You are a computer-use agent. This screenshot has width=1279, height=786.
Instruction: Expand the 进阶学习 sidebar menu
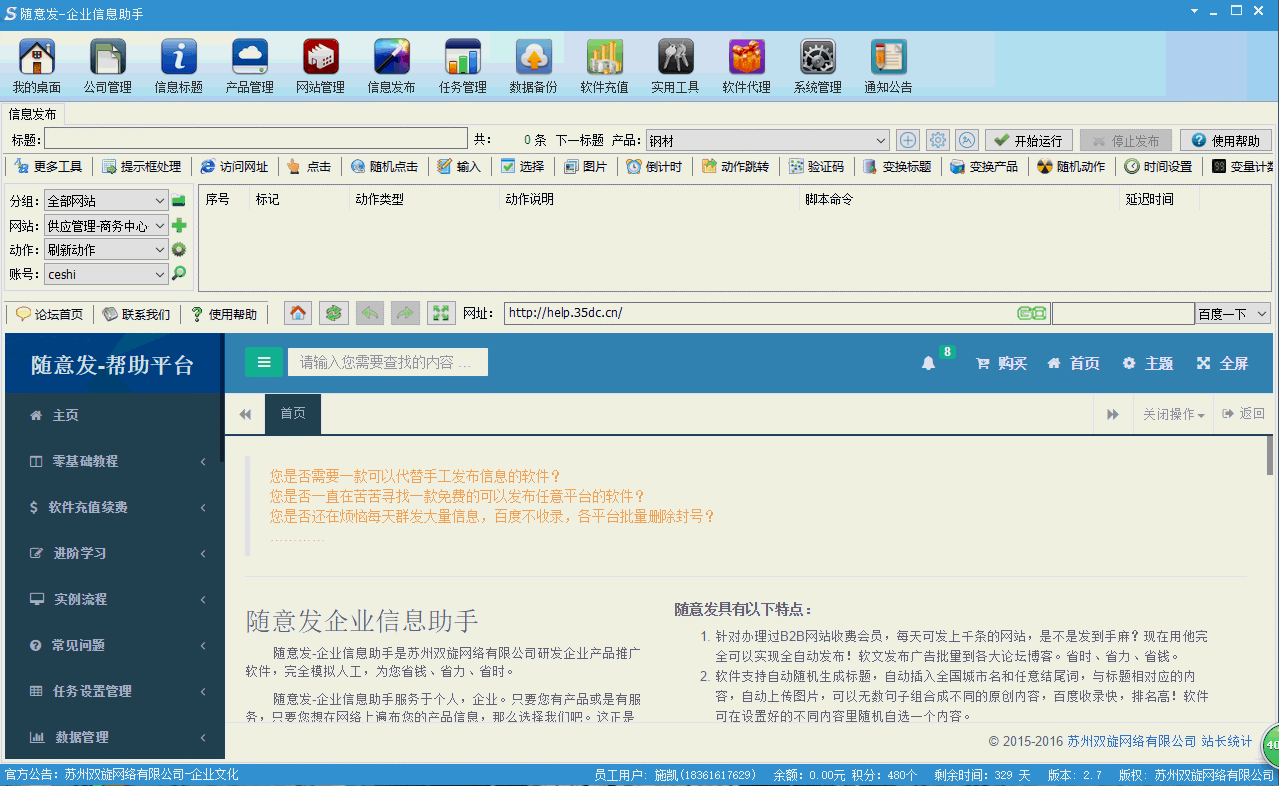(115, 553)
